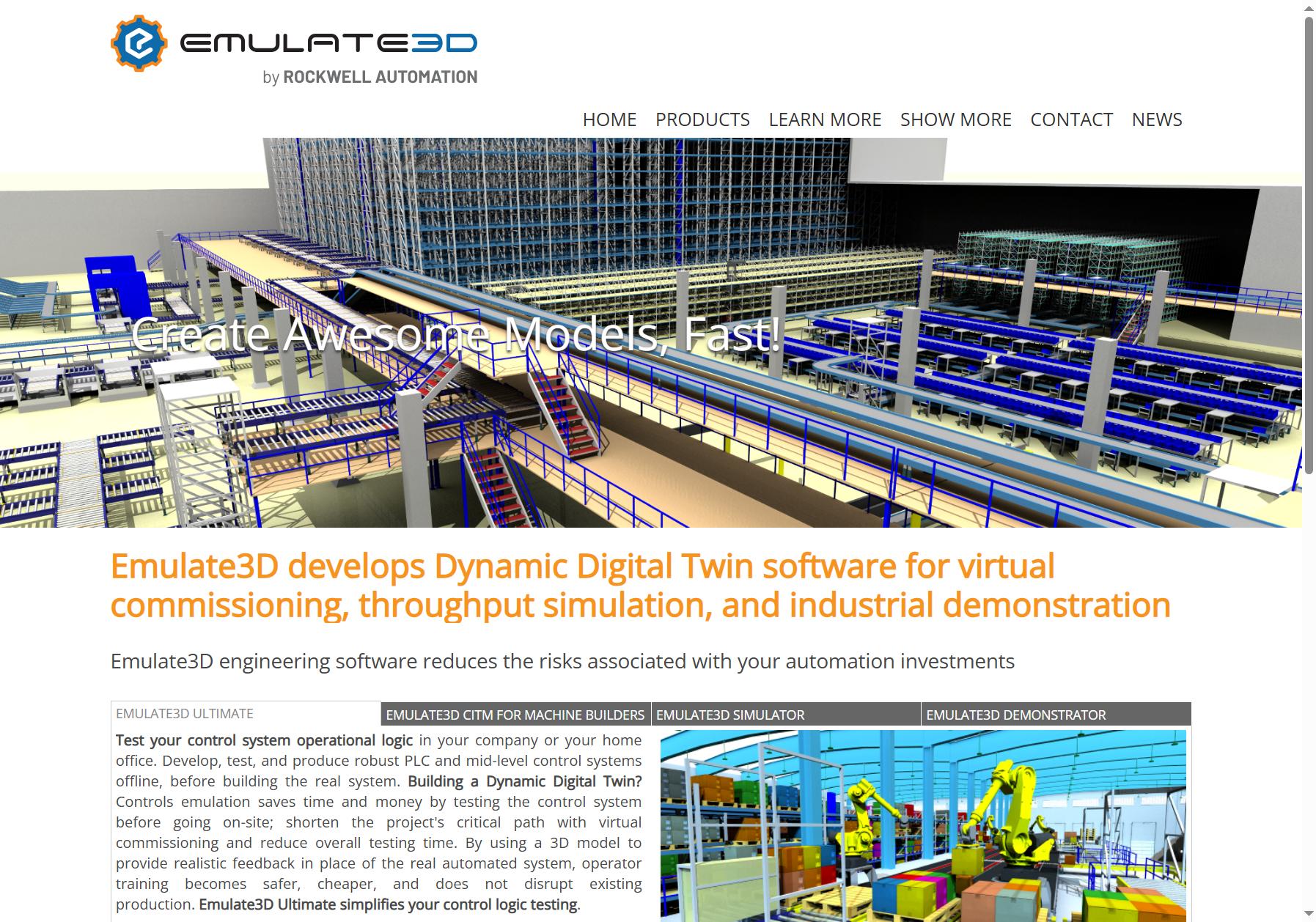Click bold text 'Building a Dynamic Digital Twin?'

pyautogui.click(x=525, y=781)
